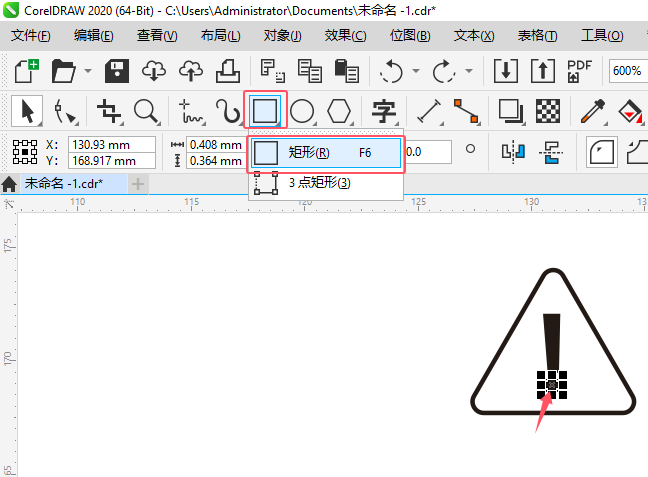Save the document with floppy icon
Viewport: 648px width, 477px height.
point(117,71)
